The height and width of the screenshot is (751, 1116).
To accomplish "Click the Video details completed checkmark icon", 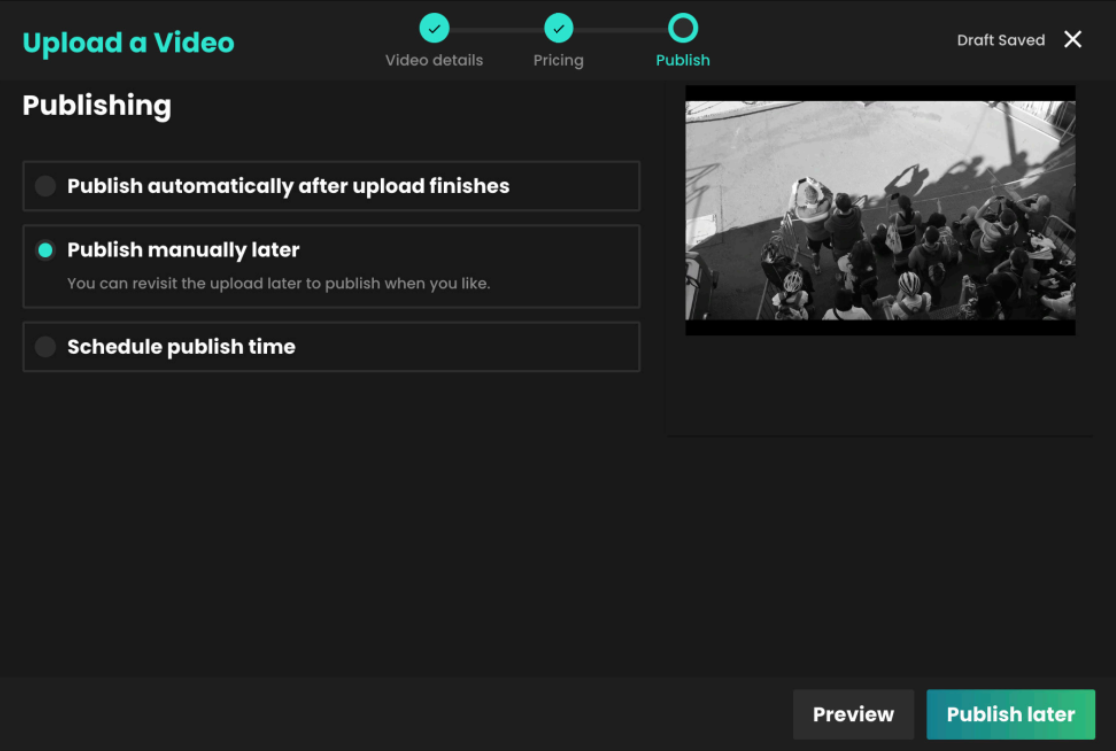I will 434,27.
